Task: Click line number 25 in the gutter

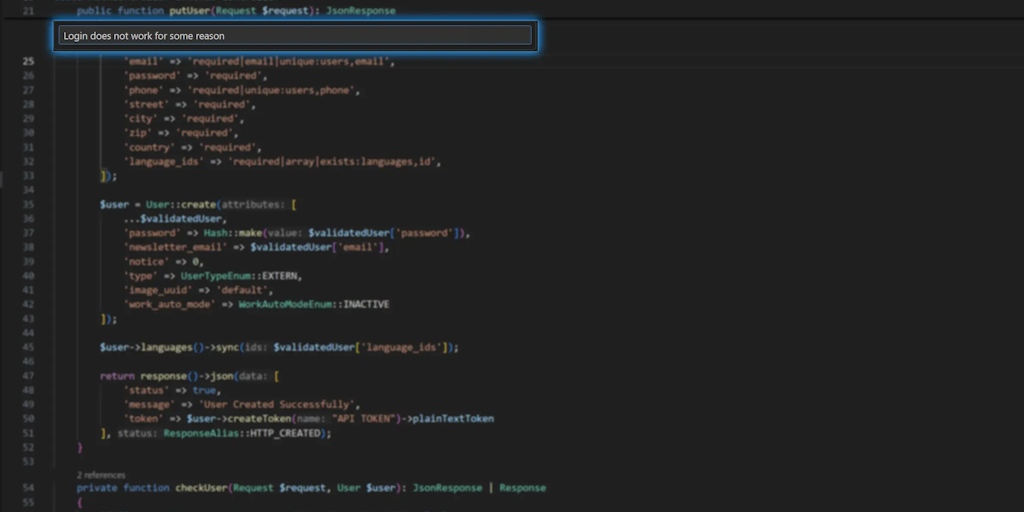Action: pyautogui.click(x=28, y=61)
